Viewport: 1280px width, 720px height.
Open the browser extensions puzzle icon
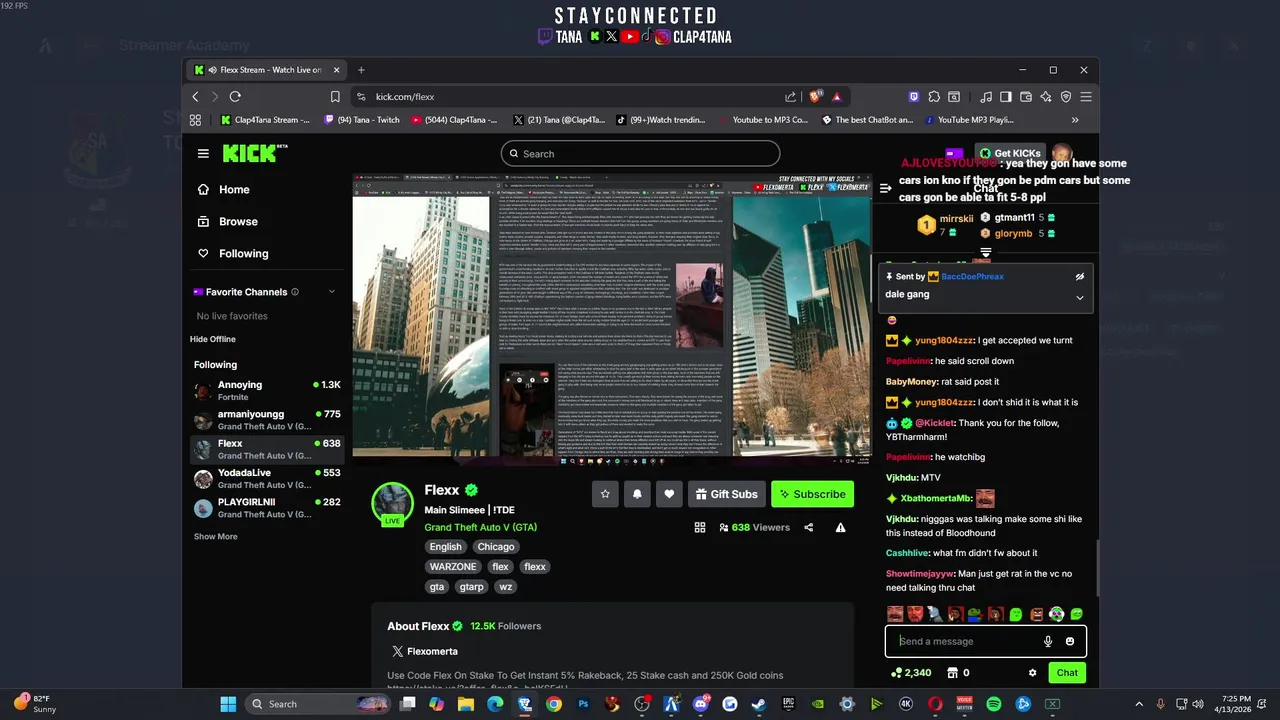point(934,97)
